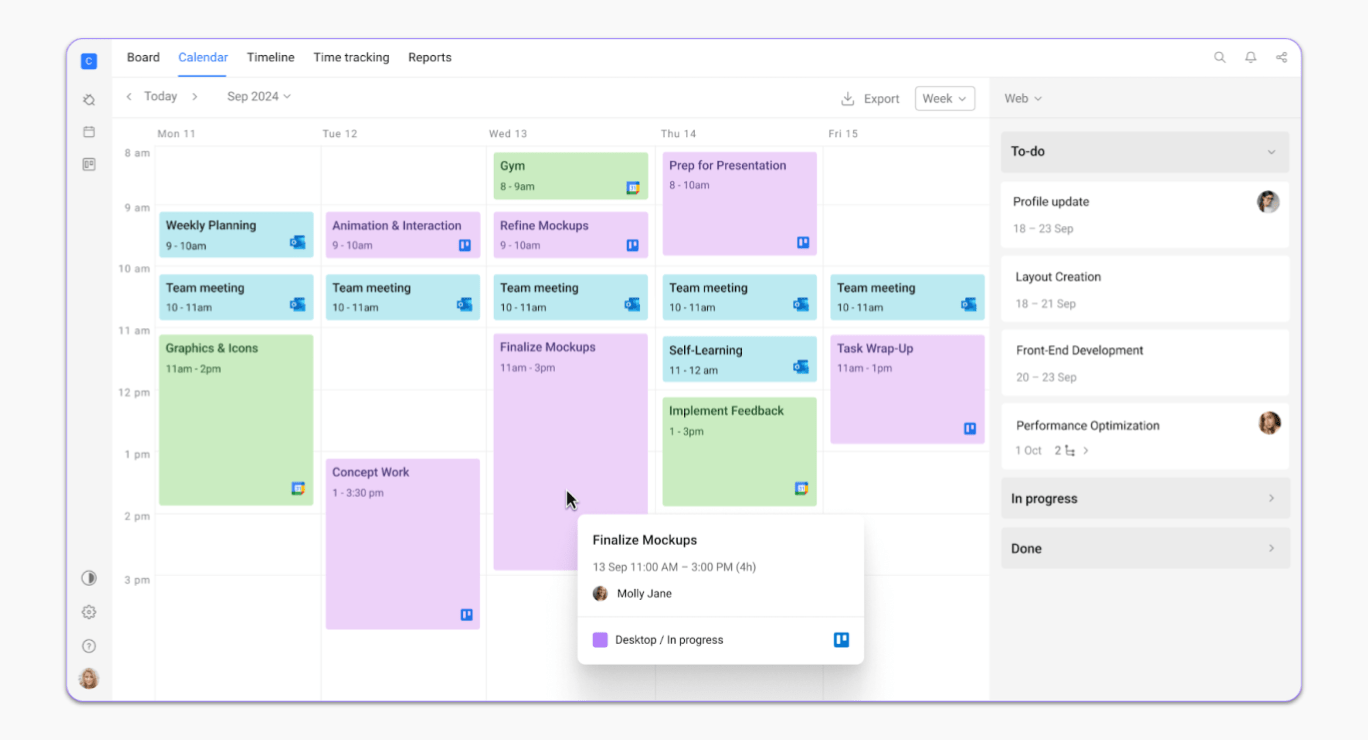The width and height of the screenshot is (1368, 740).
Task: Open notifications via the bell icon
Action: click(x=1250, y=57)
